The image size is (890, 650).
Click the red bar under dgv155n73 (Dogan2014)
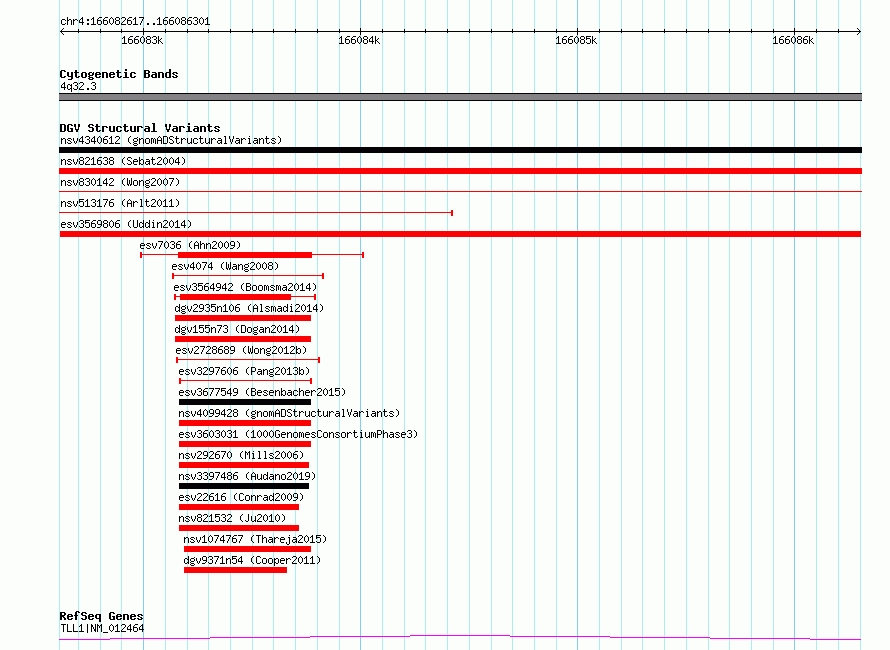click(x=243, y=339)
